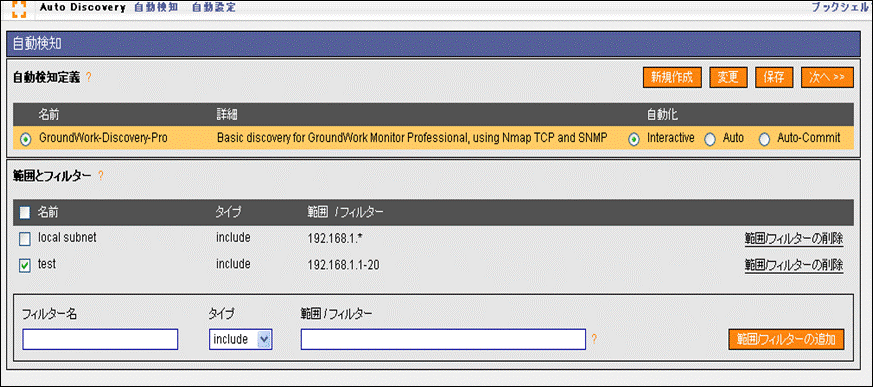Check the local subnet checkbox

[x=25, y=239]
